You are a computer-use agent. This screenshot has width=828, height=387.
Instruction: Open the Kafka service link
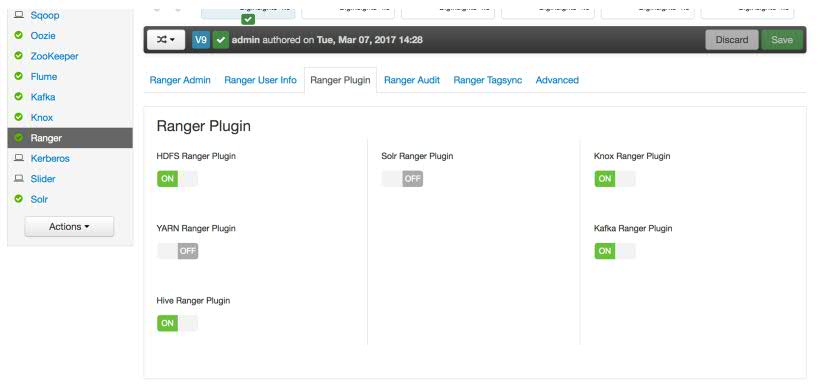(x=43, y=97)
